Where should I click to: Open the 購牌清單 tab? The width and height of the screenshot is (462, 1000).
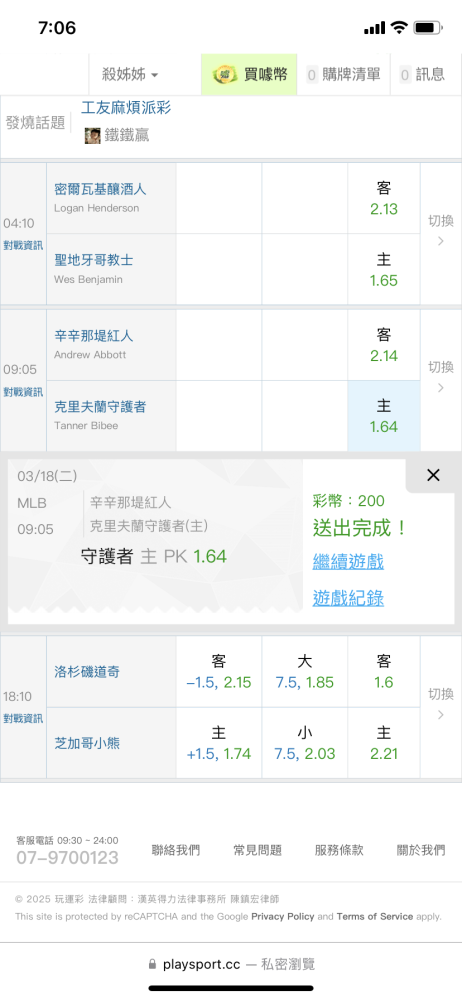[343, 75]
